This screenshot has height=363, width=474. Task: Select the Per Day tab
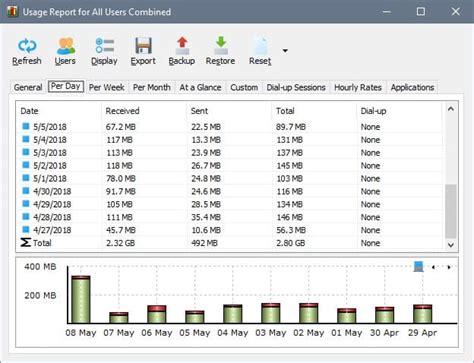tap(66, 86)
